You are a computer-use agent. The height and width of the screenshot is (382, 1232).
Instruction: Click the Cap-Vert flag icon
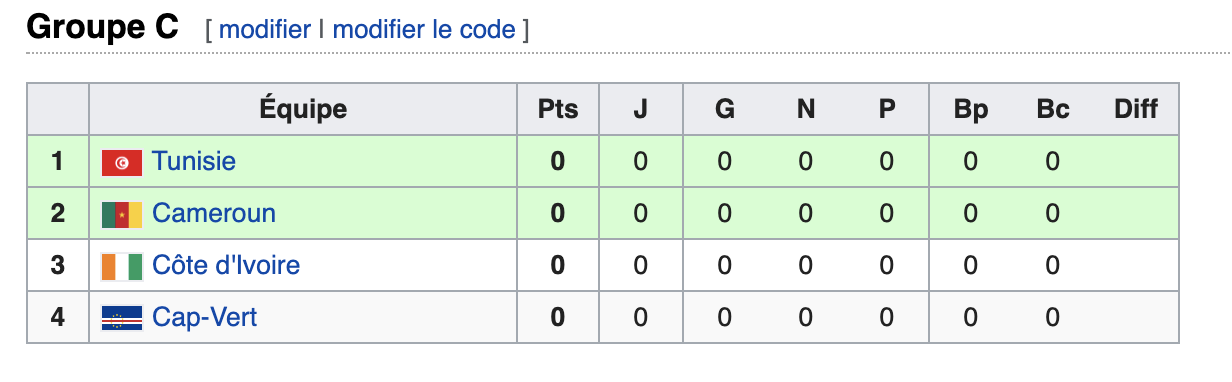122,318
